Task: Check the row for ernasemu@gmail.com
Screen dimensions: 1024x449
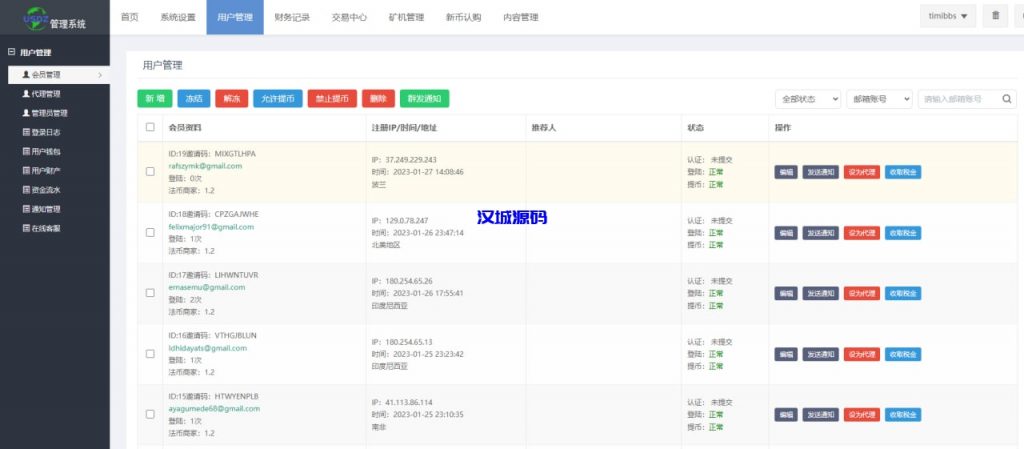Action: tap(150, 293)
